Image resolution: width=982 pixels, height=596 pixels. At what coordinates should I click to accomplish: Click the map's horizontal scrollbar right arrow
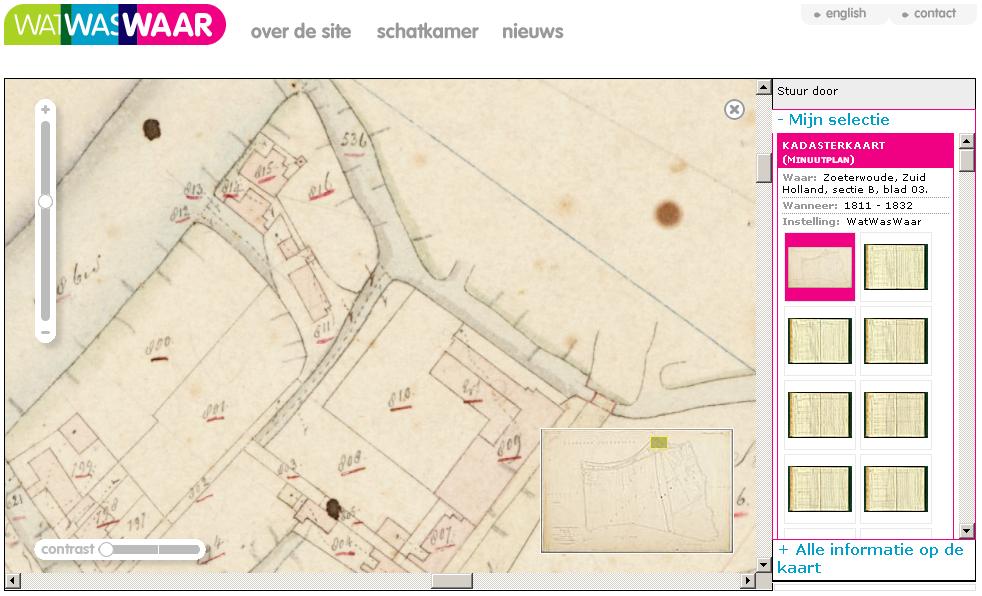click(x=748, y=581)
